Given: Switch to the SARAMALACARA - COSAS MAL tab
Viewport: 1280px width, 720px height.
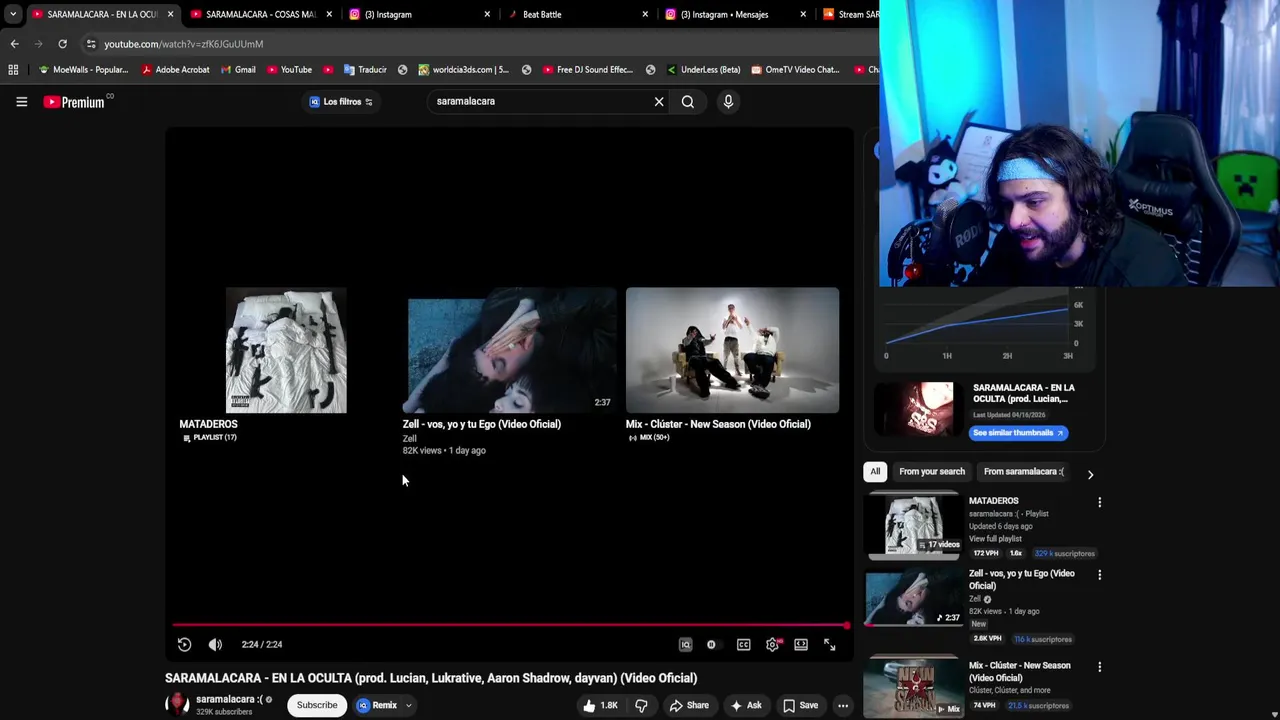Looking at the screenshot, I should 260,14.
